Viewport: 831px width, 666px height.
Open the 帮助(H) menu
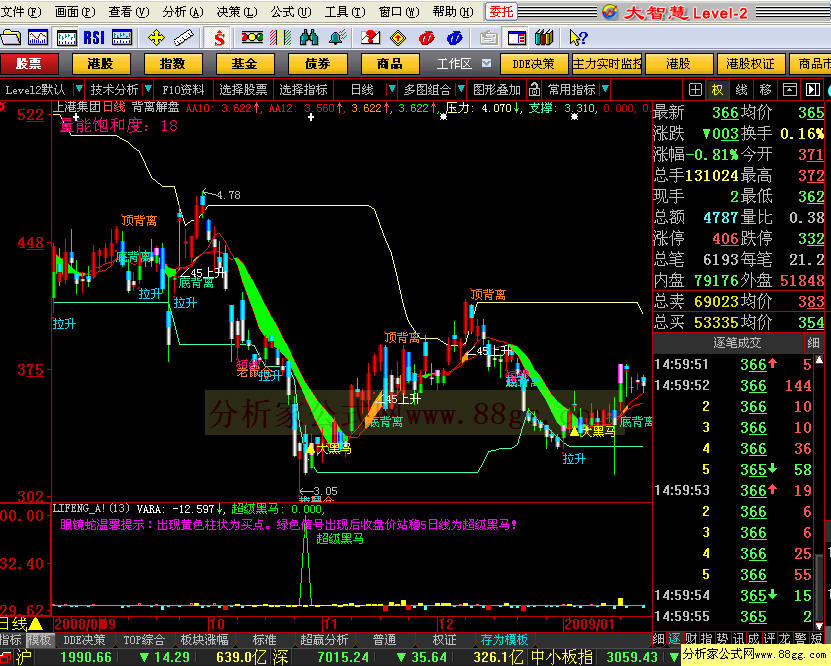pyautogui.click(x=453, y=12)
